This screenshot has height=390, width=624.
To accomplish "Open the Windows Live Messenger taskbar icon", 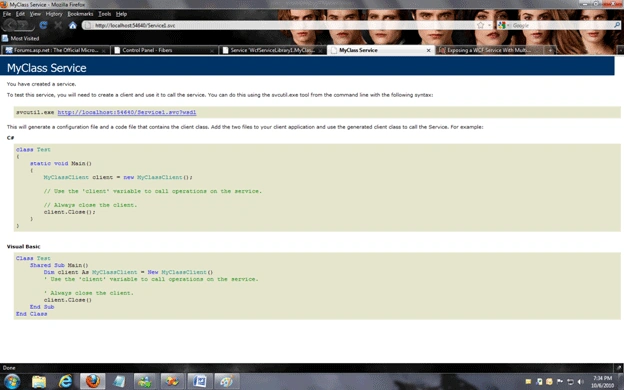I will click(145, 382).
